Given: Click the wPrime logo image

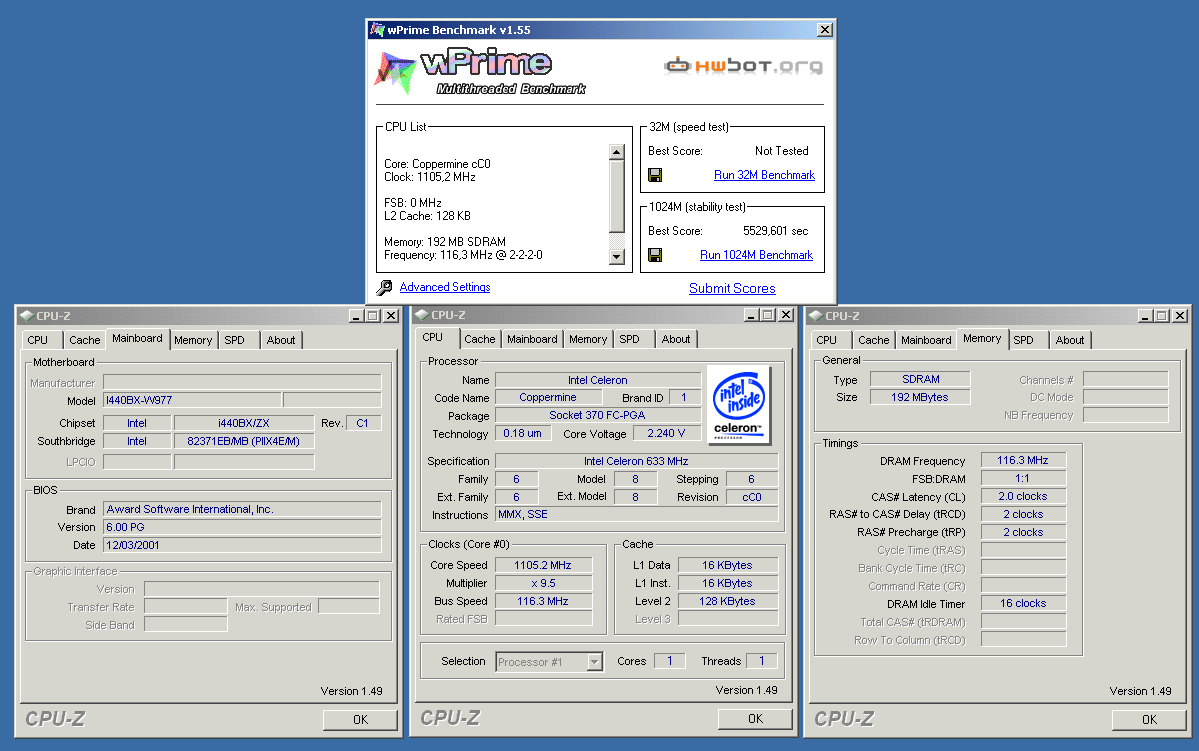Looking at the screenshot, I should tap(479, 72).
